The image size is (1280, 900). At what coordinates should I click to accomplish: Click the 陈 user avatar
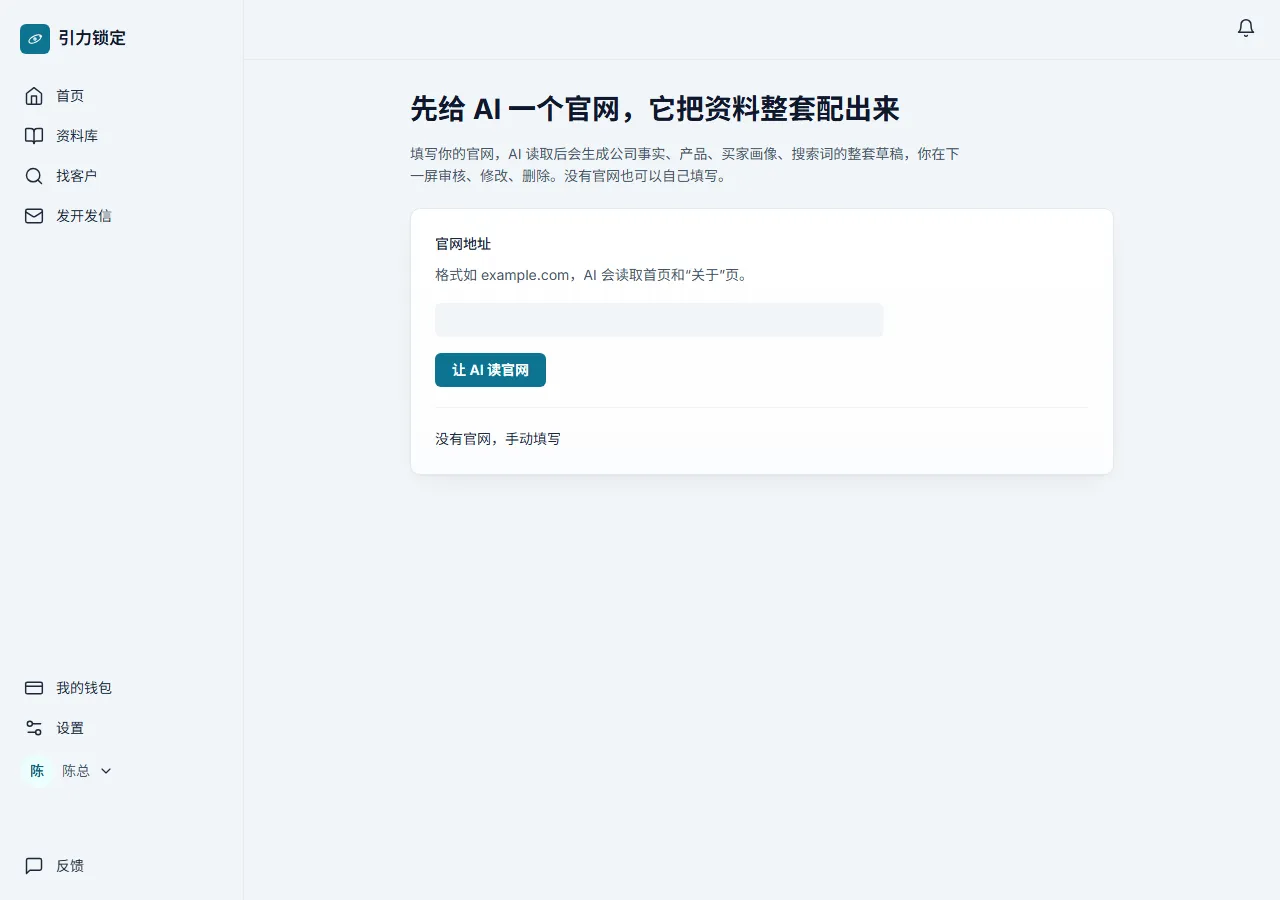coord(37,771)
